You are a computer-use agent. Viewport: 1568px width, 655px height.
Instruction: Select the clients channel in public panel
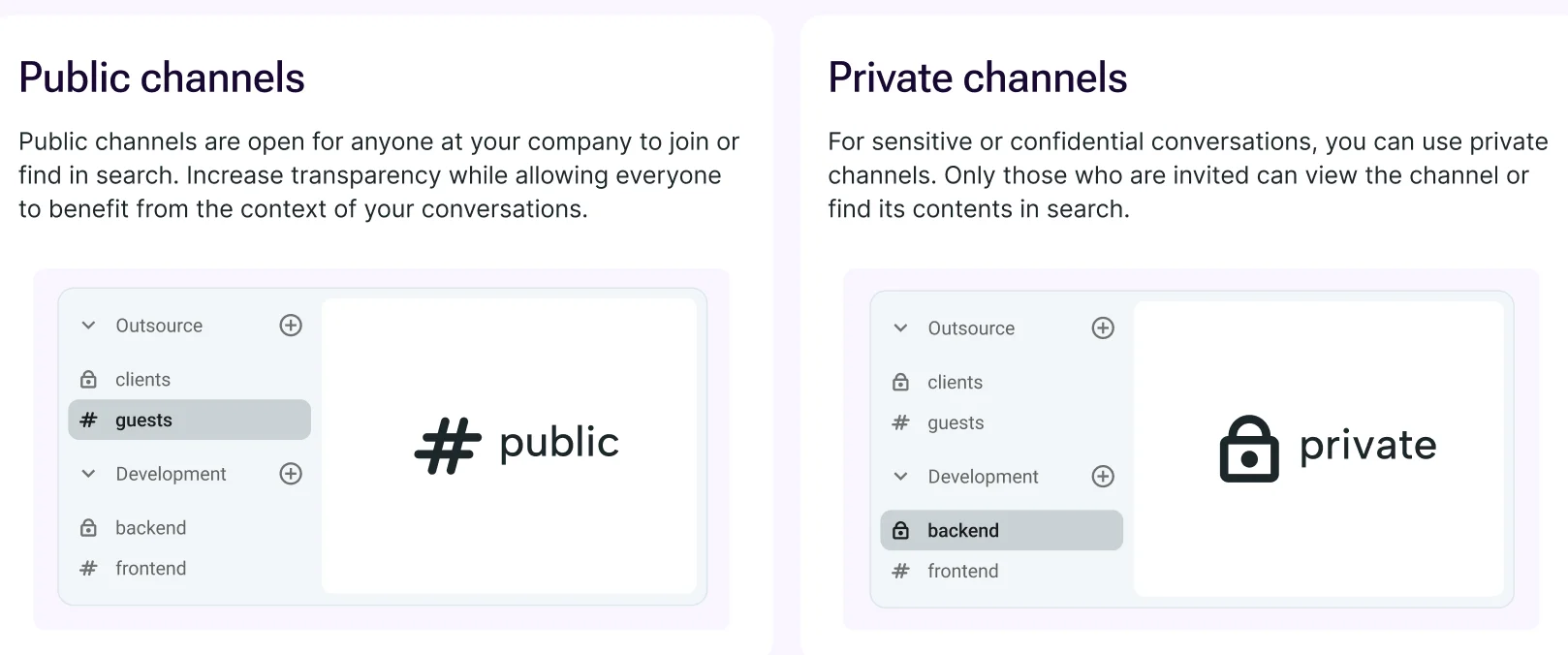point(142,379)
